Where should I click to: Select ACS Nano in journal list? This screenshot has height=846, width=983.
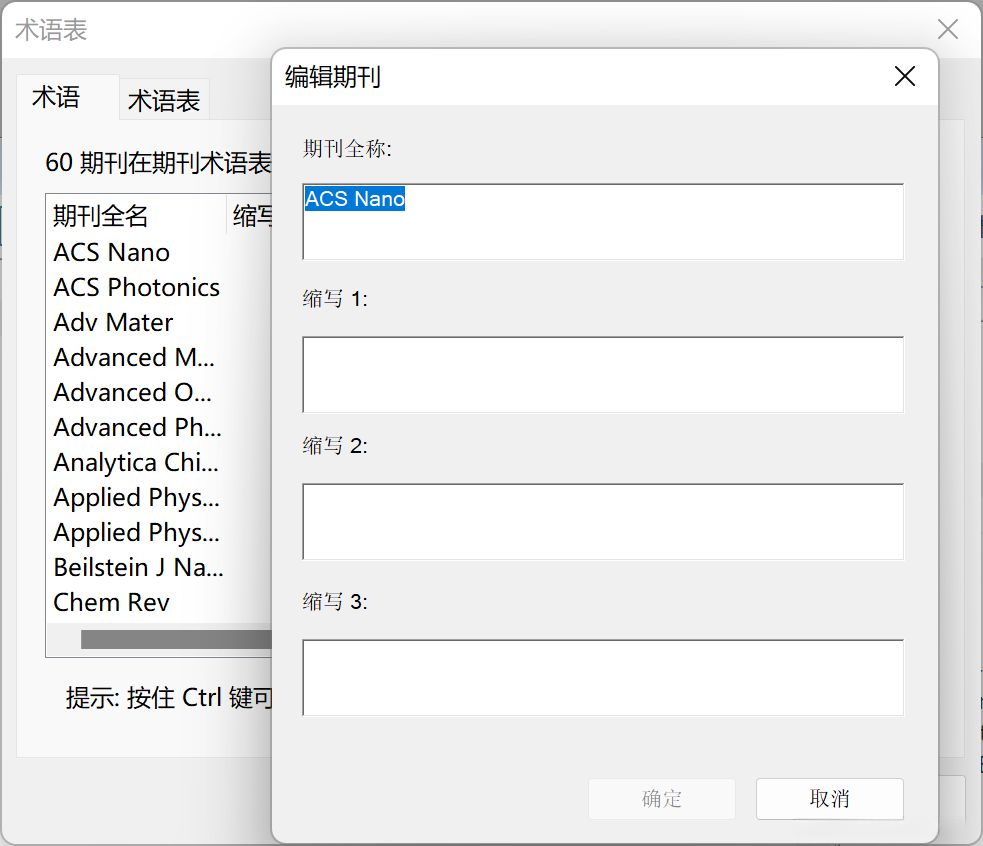(112, 252)
